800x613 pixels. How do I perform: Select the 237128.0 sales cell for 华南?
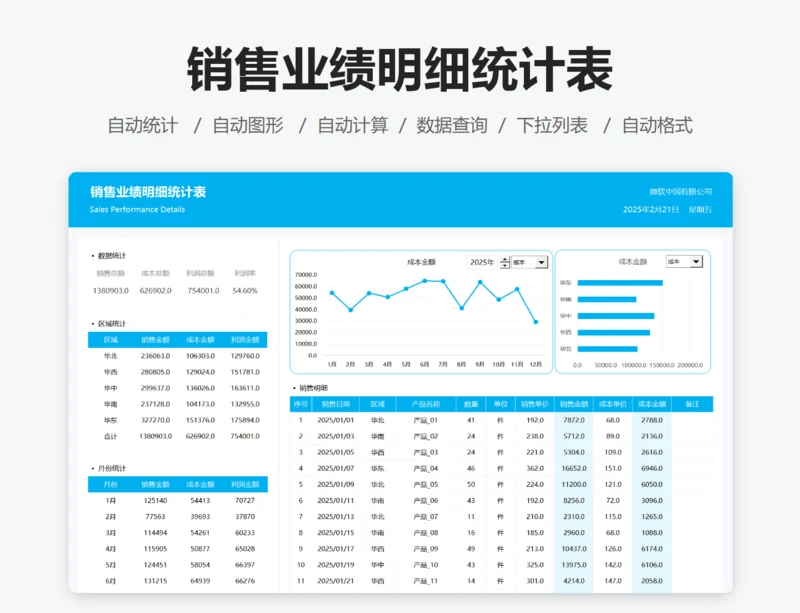coord(156,404)
